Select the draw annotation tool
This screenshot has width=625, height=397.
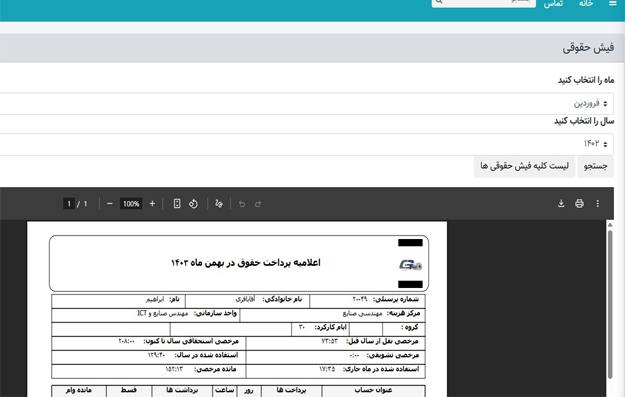[218, 204]
